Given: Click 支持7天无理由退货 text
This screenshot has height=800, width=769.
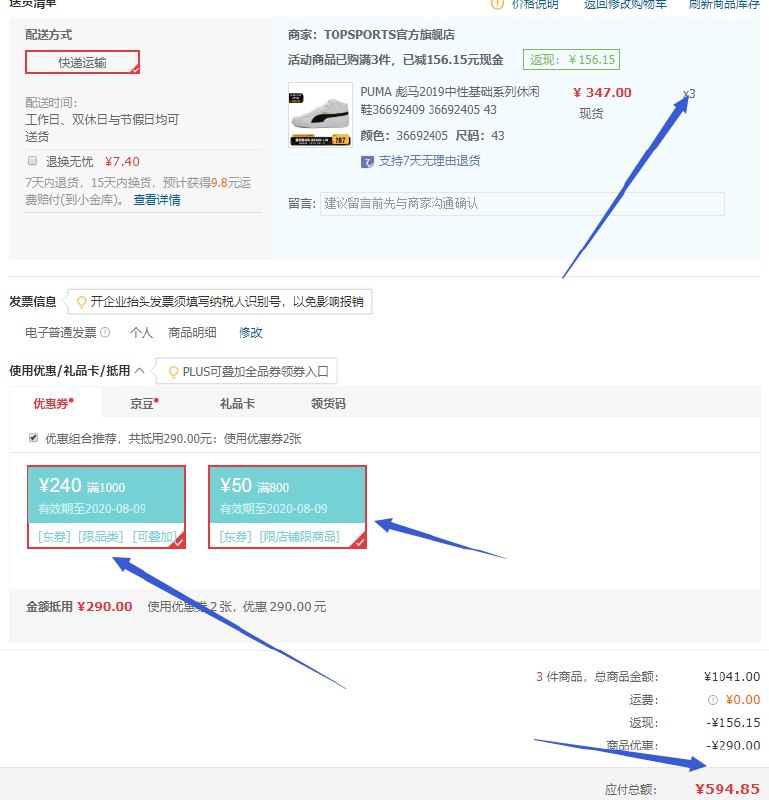Looking at the screenshot, I should click(429, 161).
